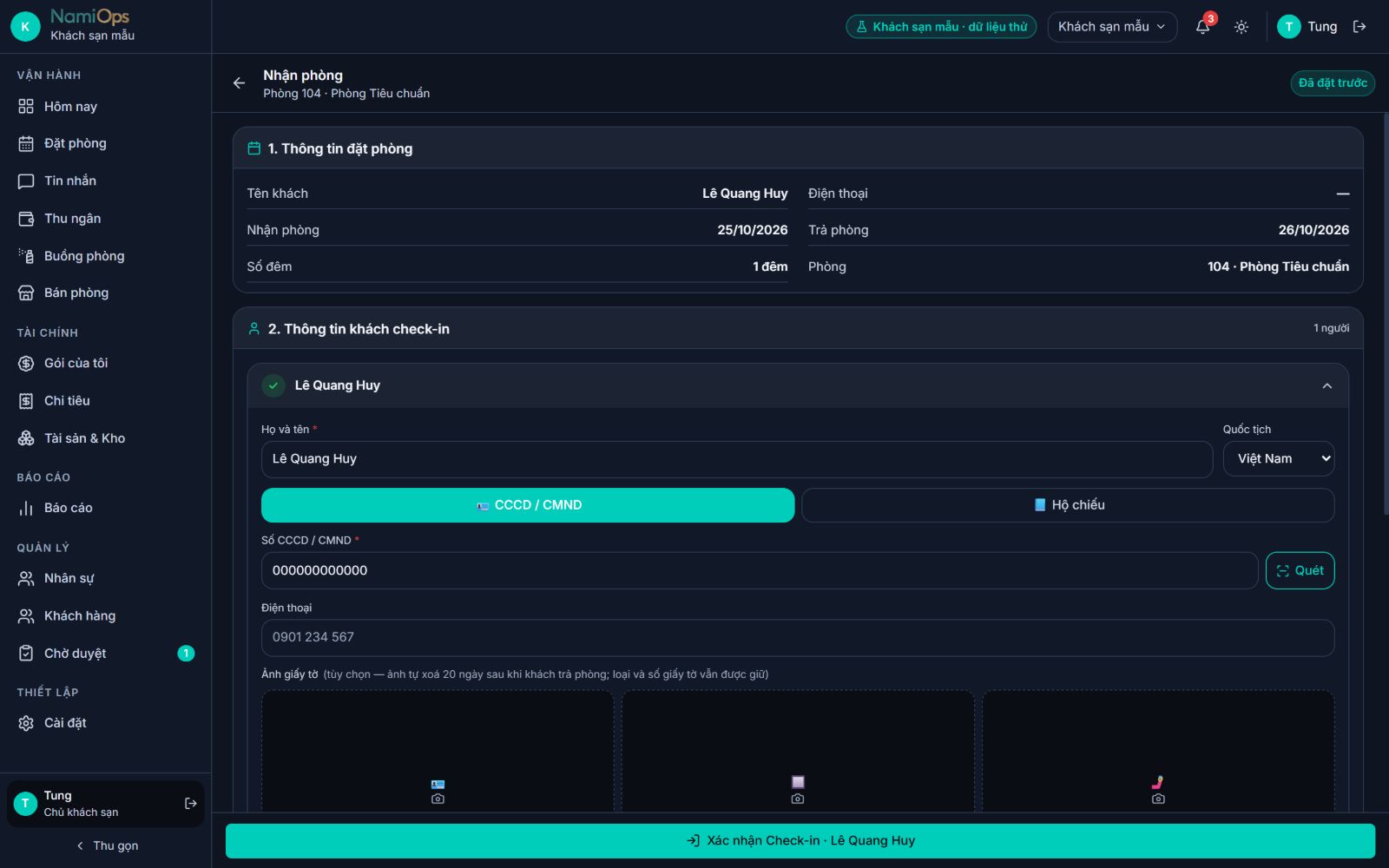The image size is (1389, 868).
Task: Click the person icon of Thông tin khách check-in
Action: pyautogui.click(x=253, y=329)
